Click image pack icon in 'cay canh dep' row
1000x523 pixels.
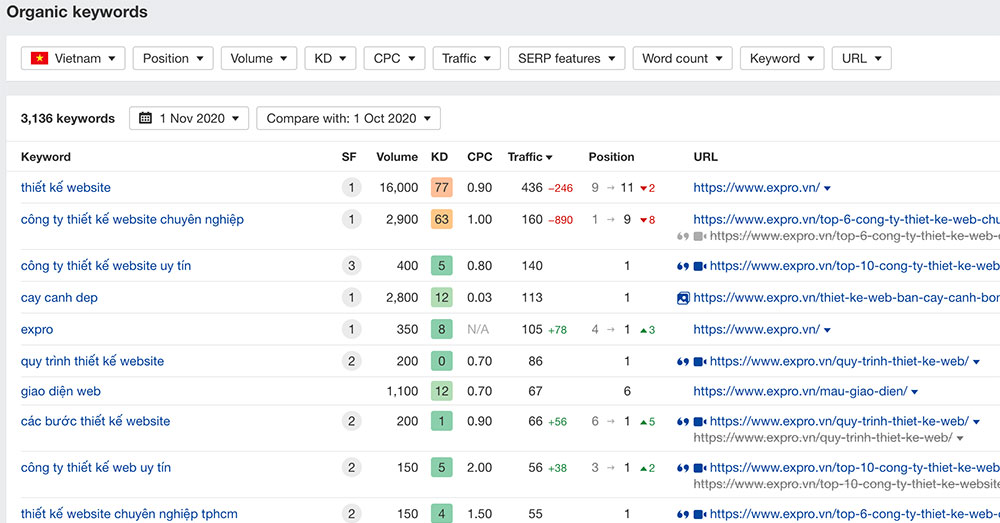pos(683,298)
